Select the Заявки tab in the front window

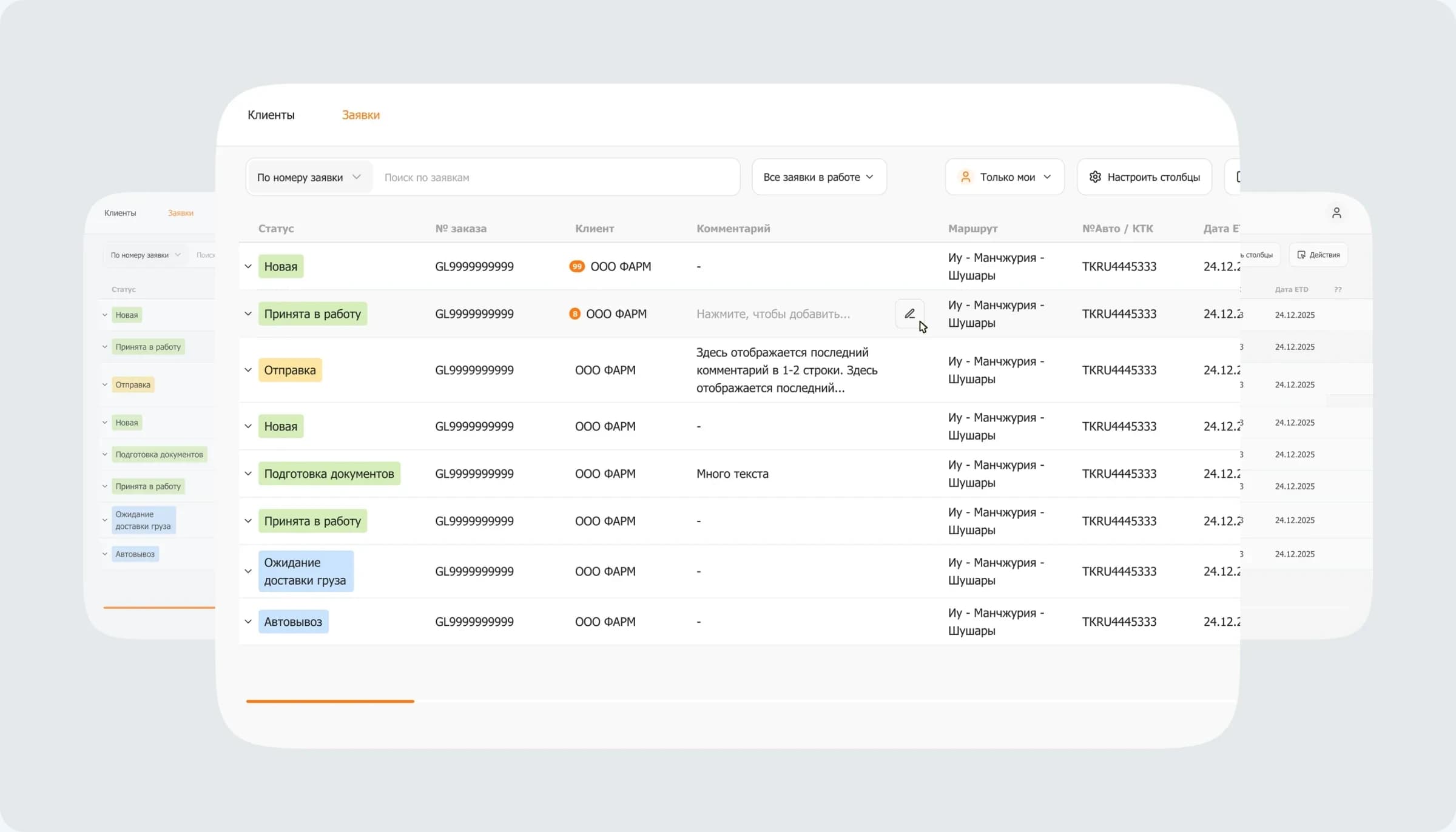pos(361,115)
